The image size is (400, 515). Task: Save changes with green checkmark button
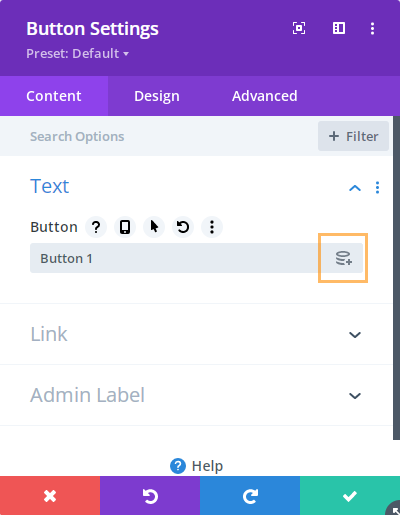[350, 496]
